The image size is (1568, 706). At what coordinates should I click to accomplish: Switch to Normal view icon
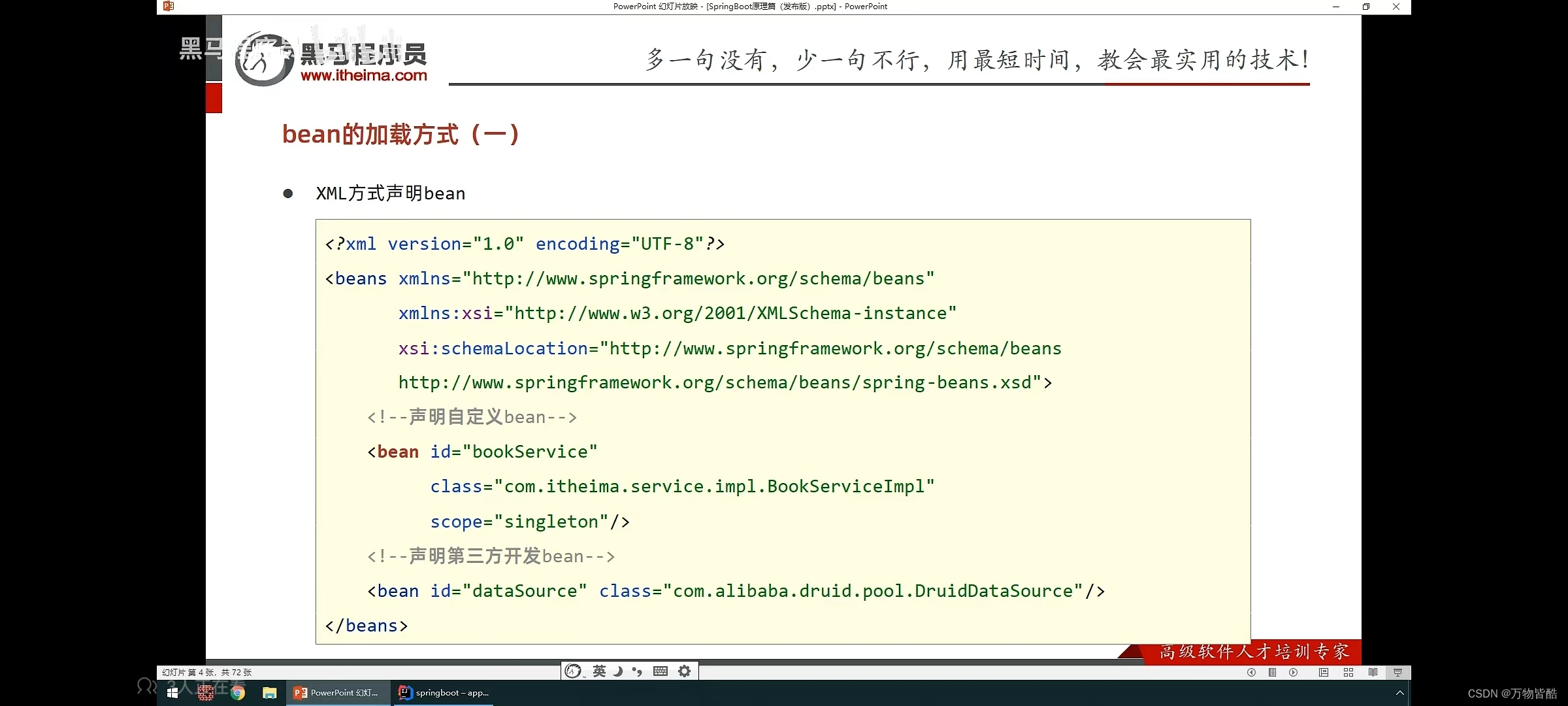[x=1323, y=672]
